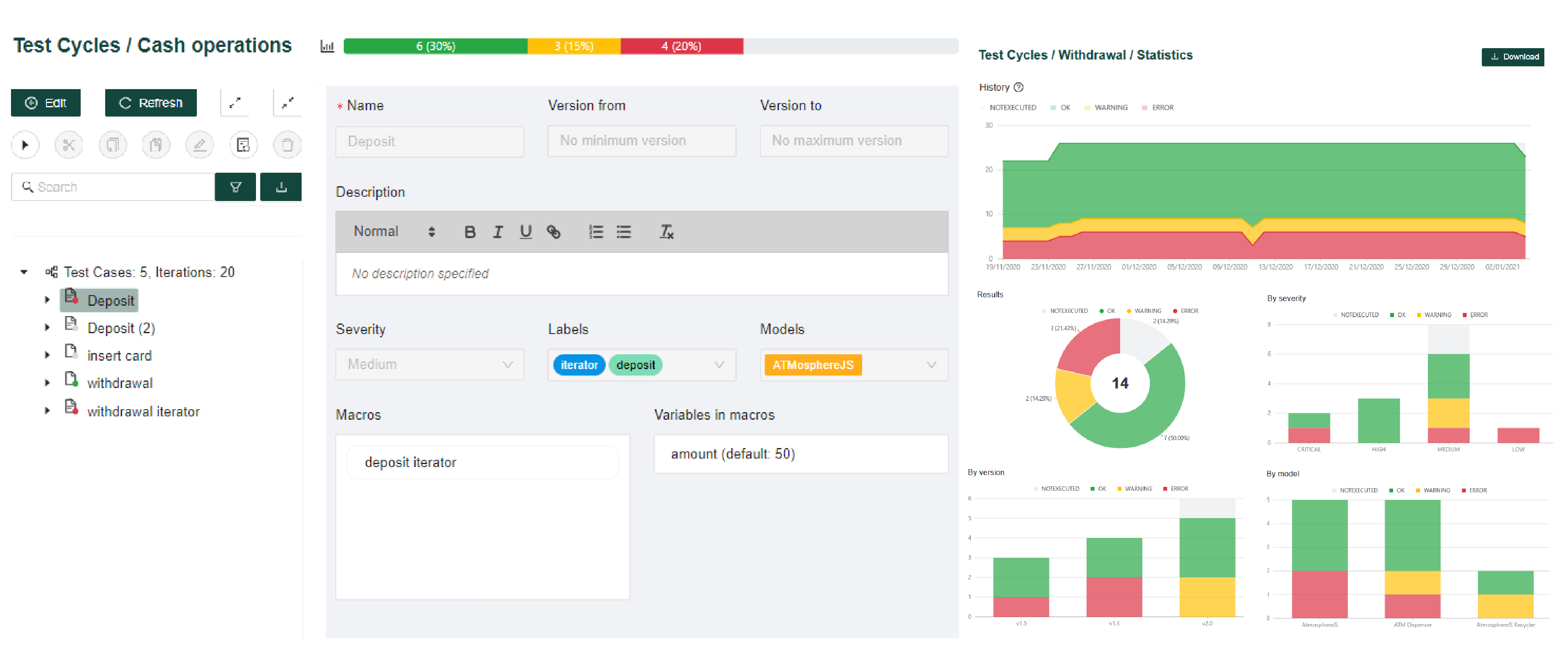
Task: Click the No maximum version field
Action: click(x=854, y=141)
